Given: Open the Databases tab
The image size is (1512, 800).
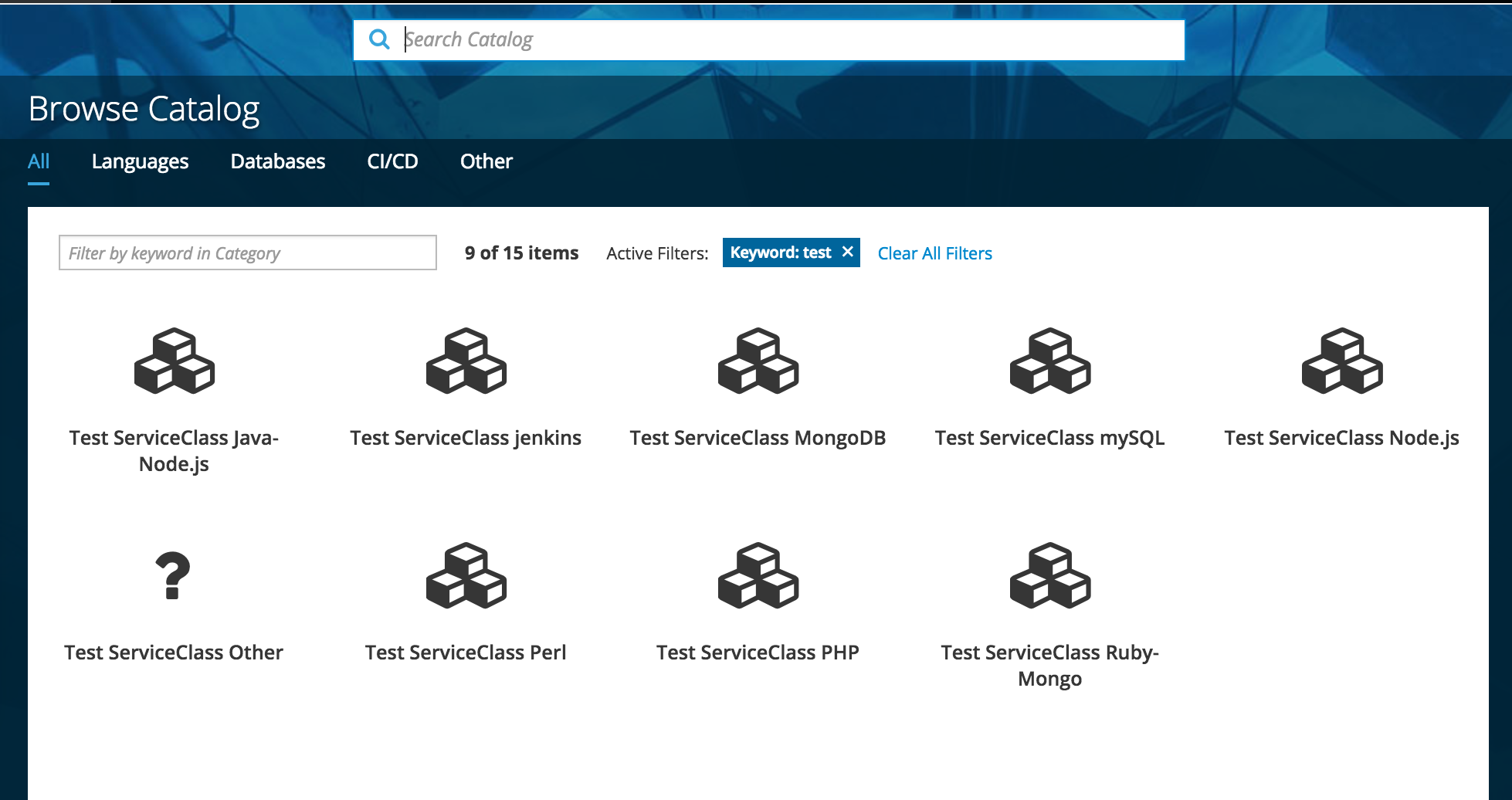Looking at the screenshot, I should point(277,161).
